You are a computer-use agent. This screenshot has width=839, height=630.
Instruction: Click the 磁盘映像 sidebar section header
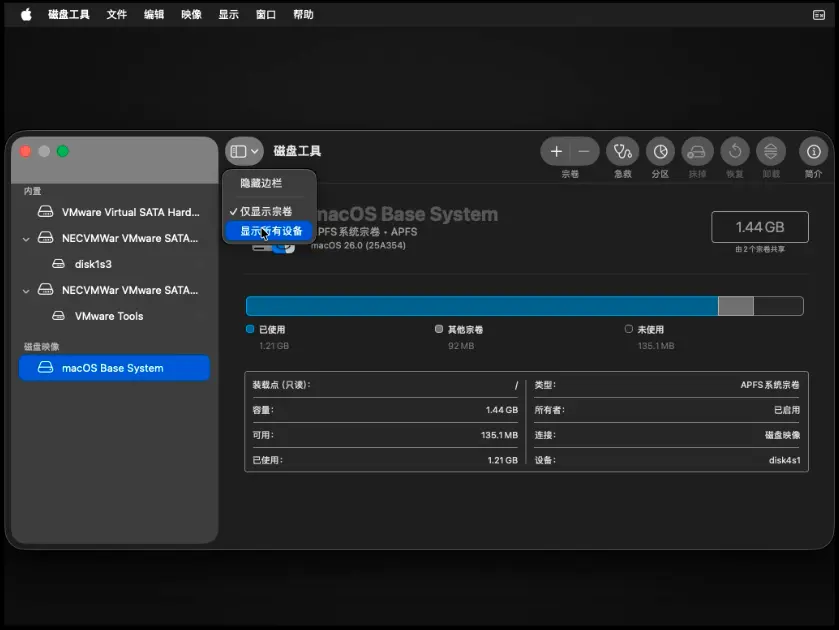click(x=41, y=346)
